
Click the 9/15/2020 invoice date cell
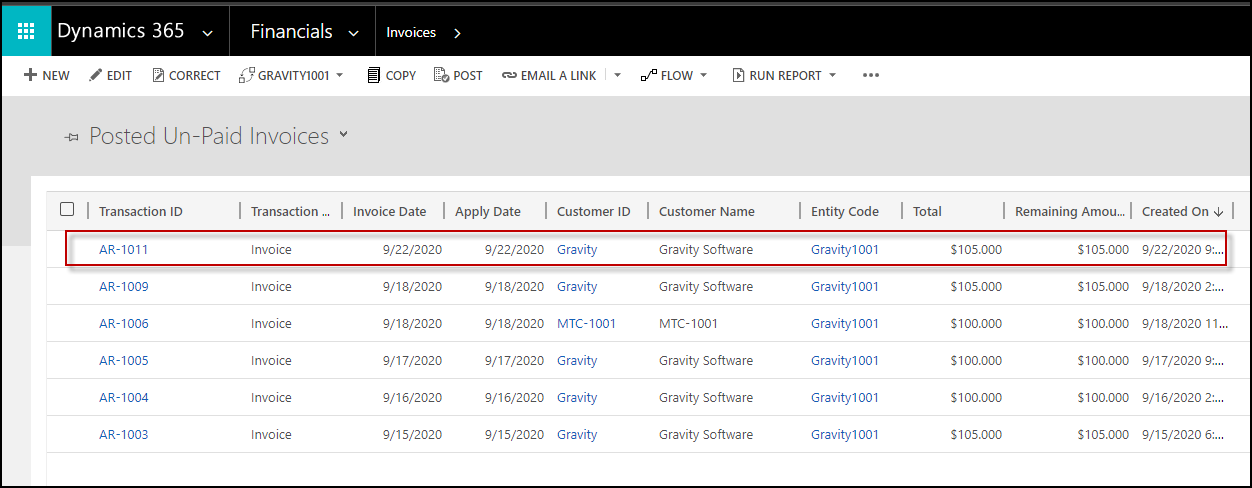(x=412, y=434)
